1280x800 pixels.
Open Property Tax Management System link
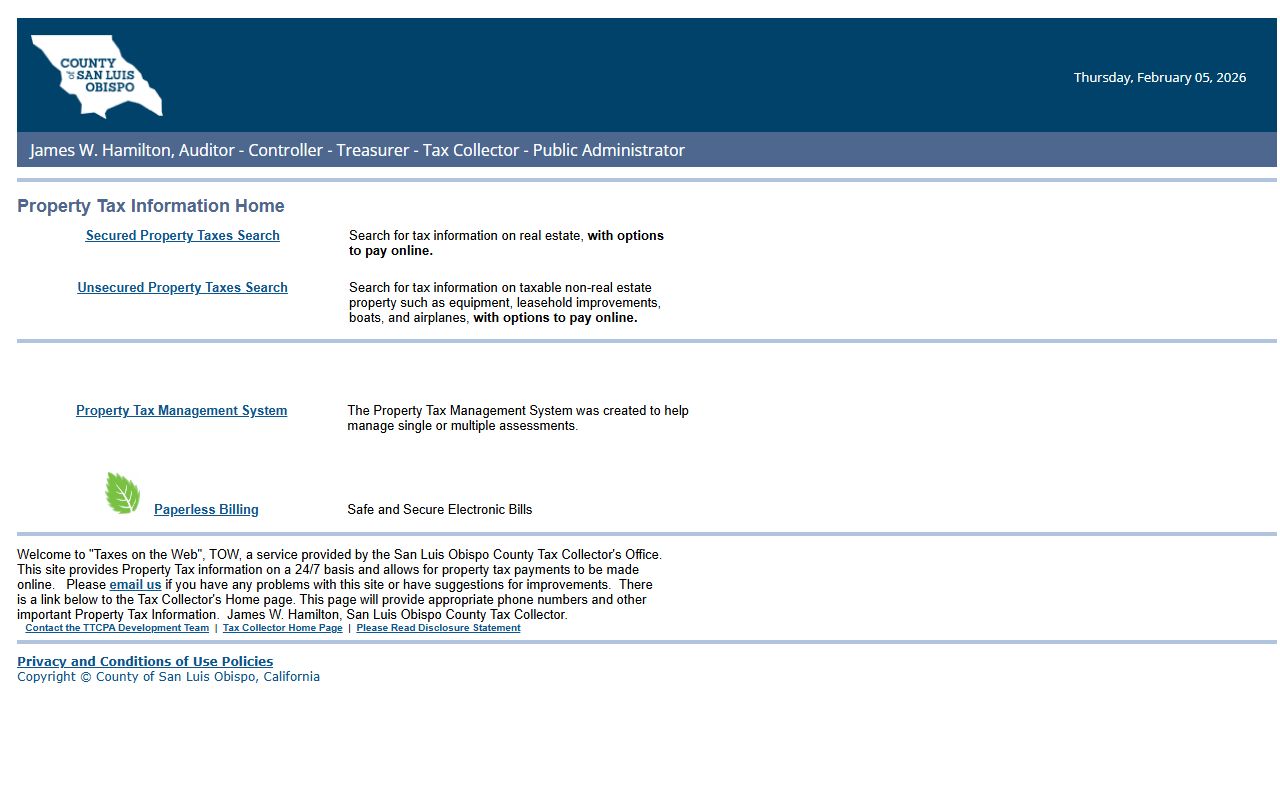click(x=181, y=411)
